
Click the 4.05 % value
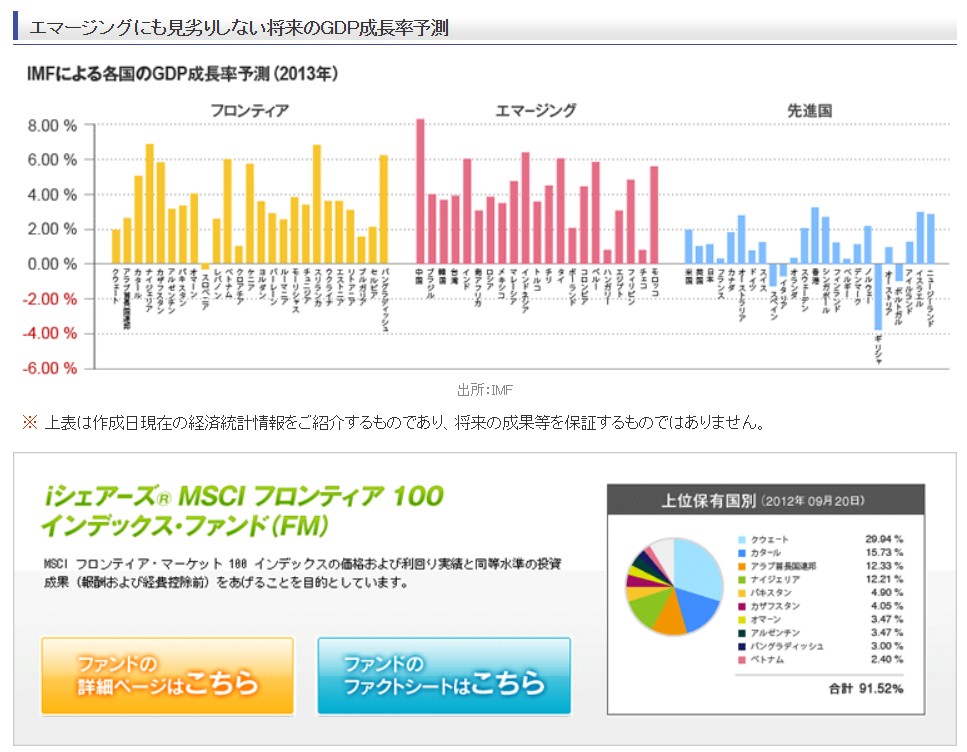coord(887,606)
